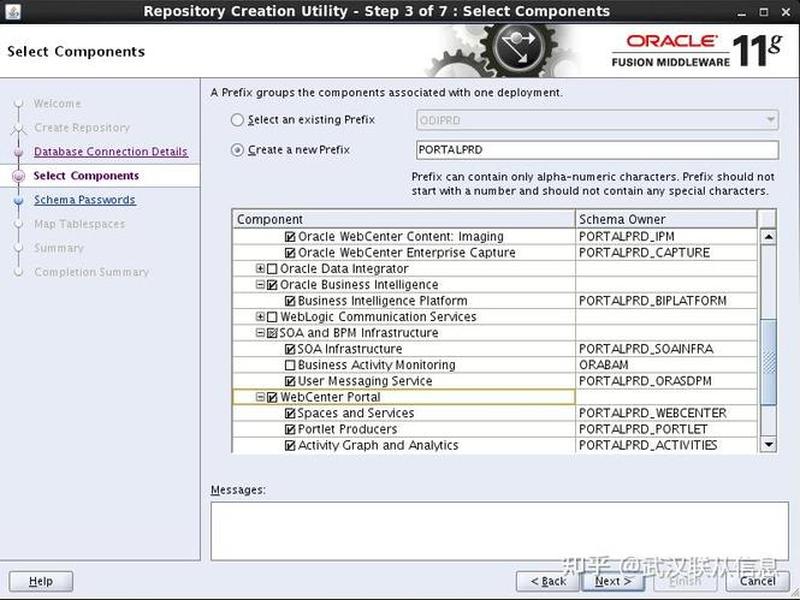Open the Schema Passwords step link
This screenshot has width=800, height=600.
[x=85, y=200]
